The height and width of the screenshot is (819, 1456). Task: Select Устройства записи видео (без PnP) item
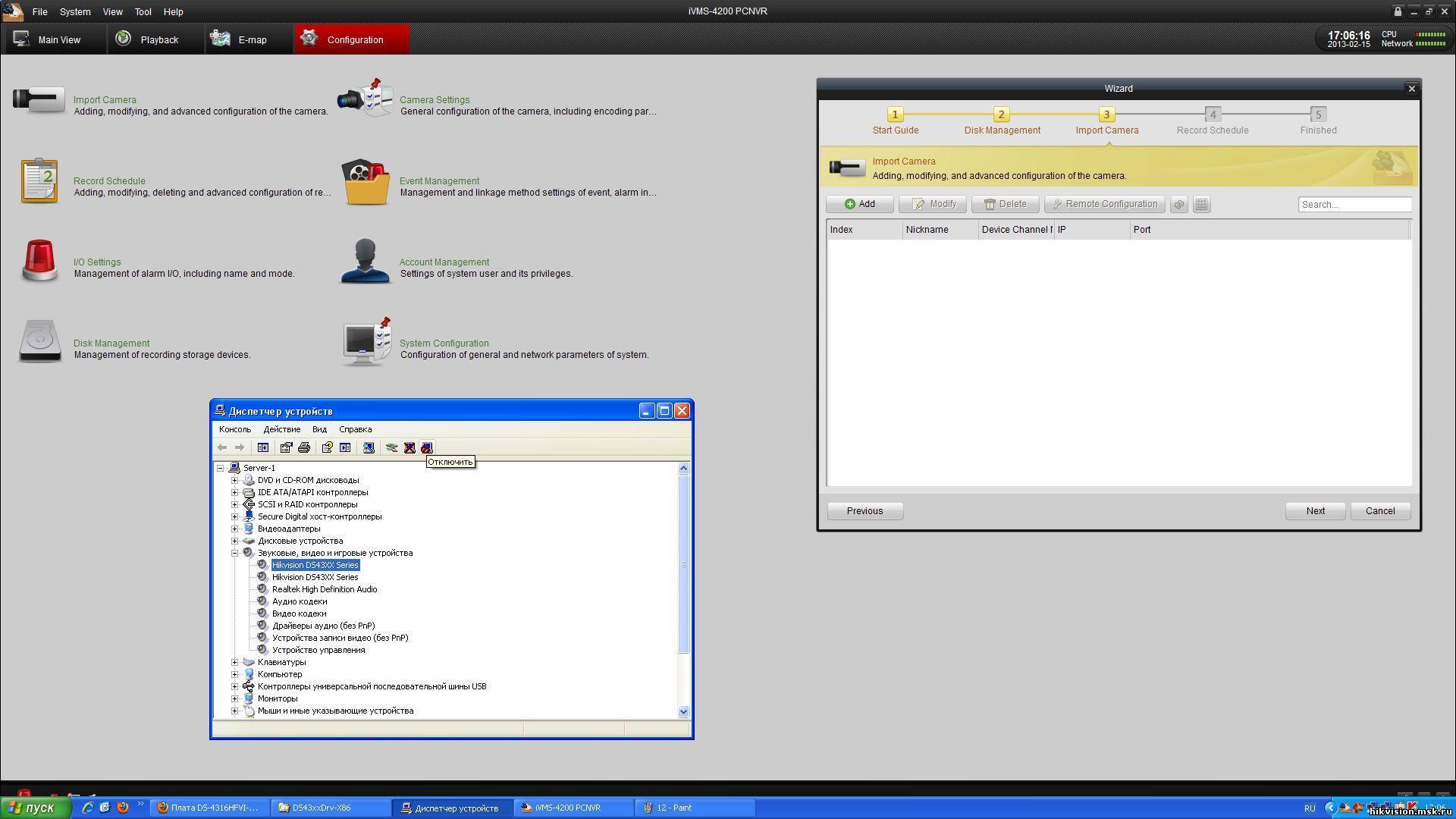[x=340, y=639]
